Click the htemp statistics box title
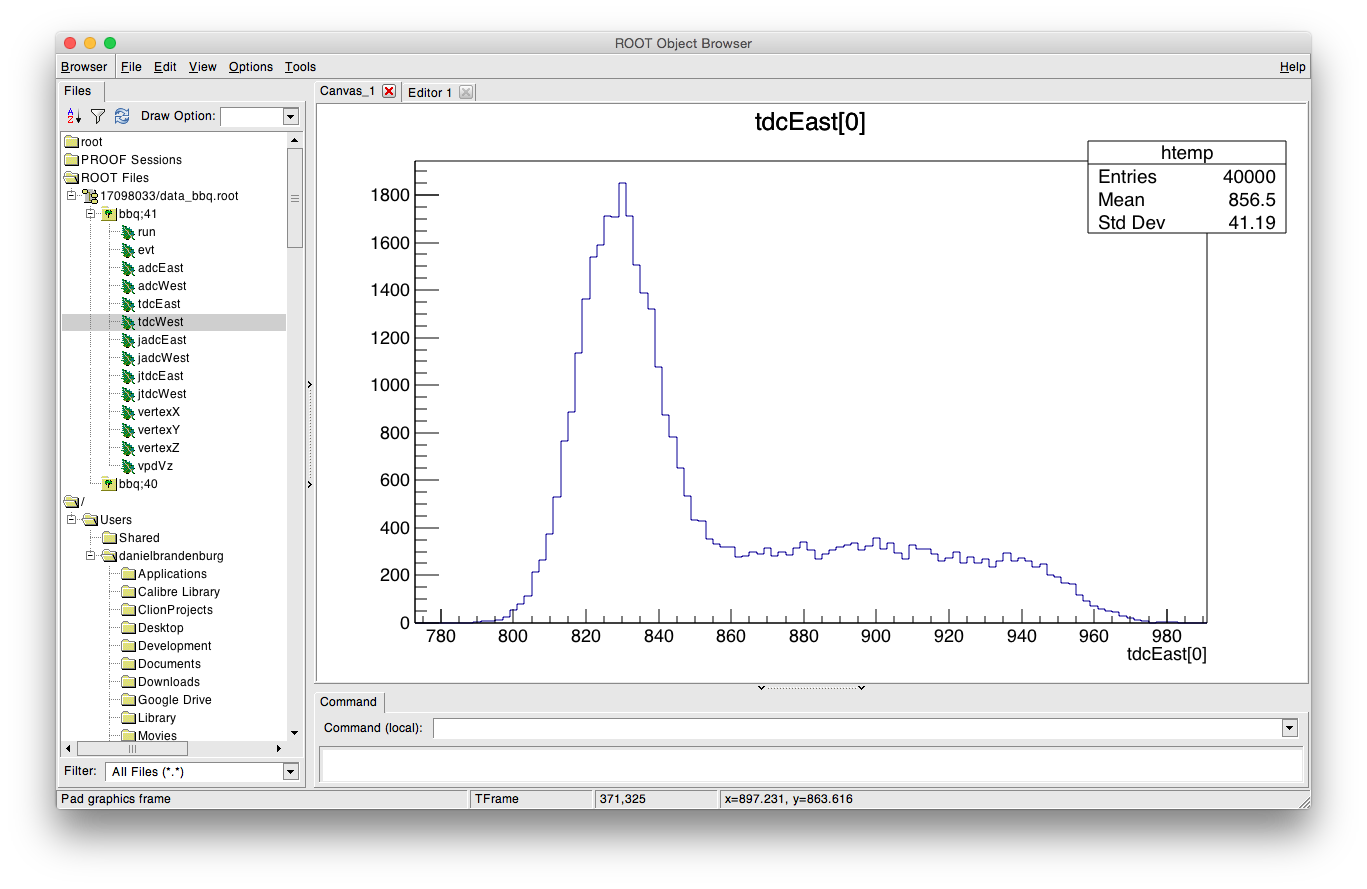 pos(1187,153)
